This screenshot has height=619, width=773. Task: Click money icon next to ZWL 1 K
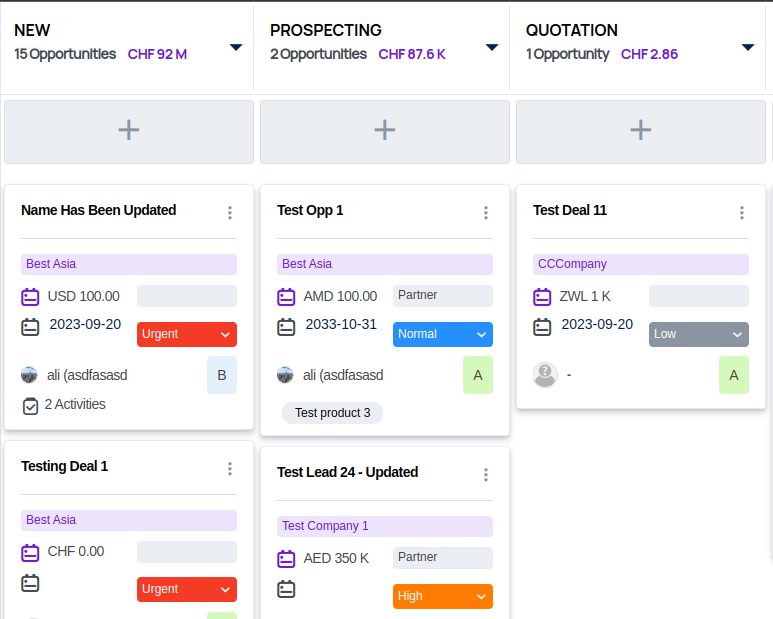tap(542, 297)
